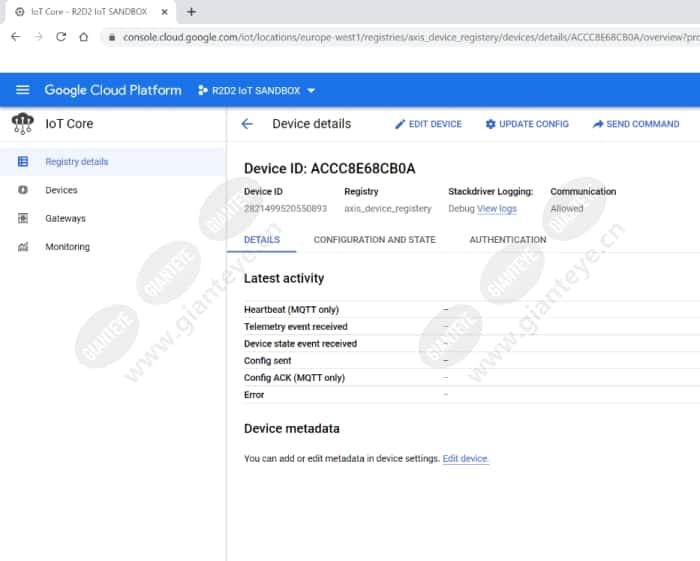Image resolution: width=700 pixels, height=561 pixels.
Task: Switch to CONFIGURATION AND STATE tab
Action: [x=375, y=240]
